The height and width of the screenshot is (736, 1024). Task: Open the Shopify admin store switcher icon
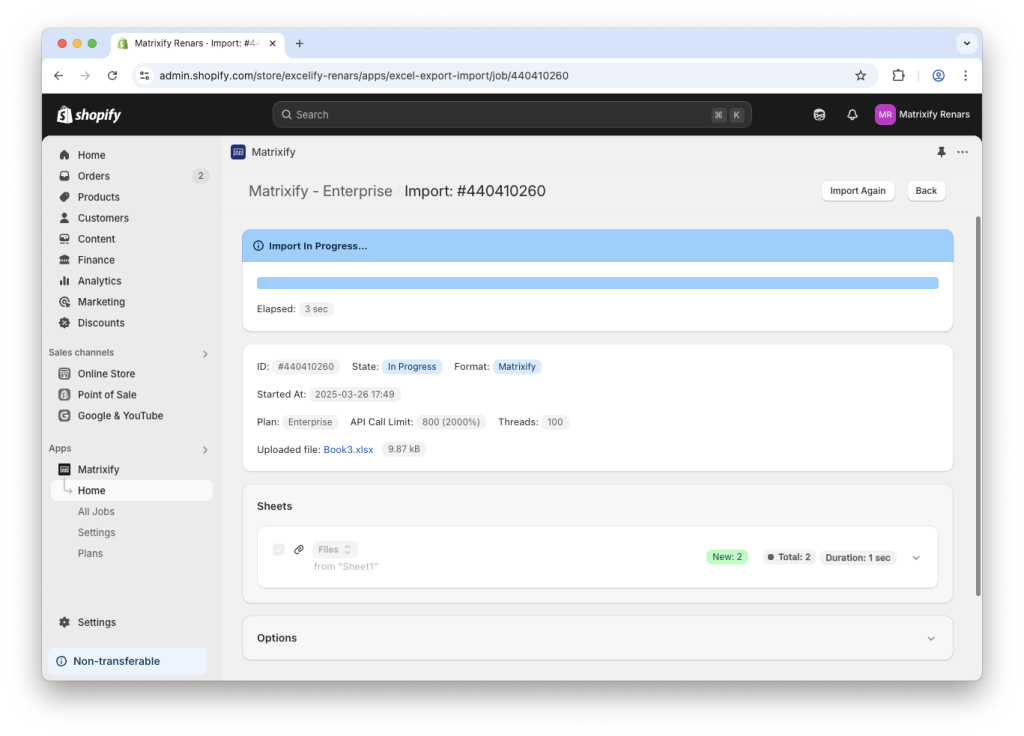819,114
